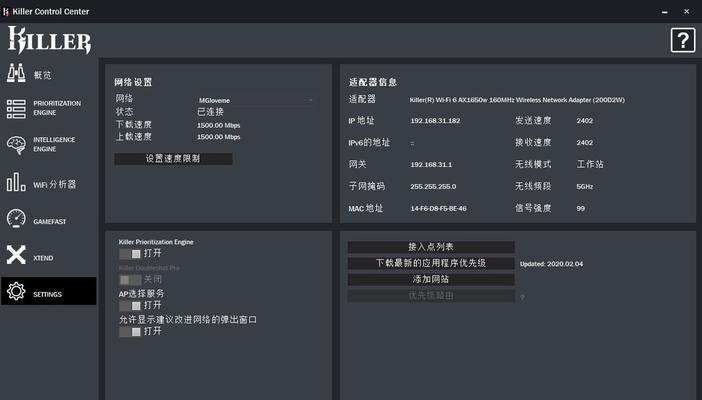Click the Intelligence Engine brain icon
Image resolution: width=702 pixels, height=400 pixels.
tap(16, 145)
